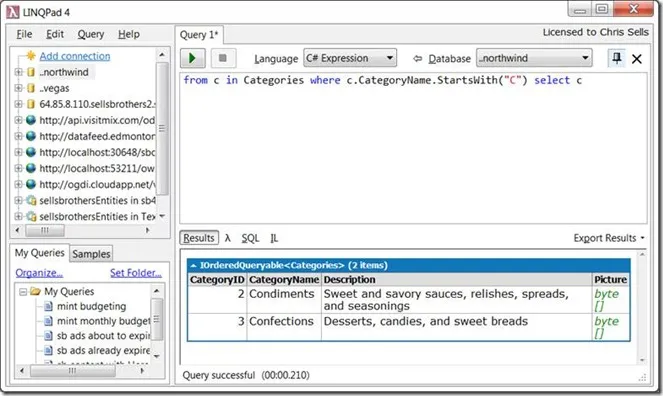Screen dimensions: 663x396
Task: Click the file icon of sb ads already expired
Action: 49,350
